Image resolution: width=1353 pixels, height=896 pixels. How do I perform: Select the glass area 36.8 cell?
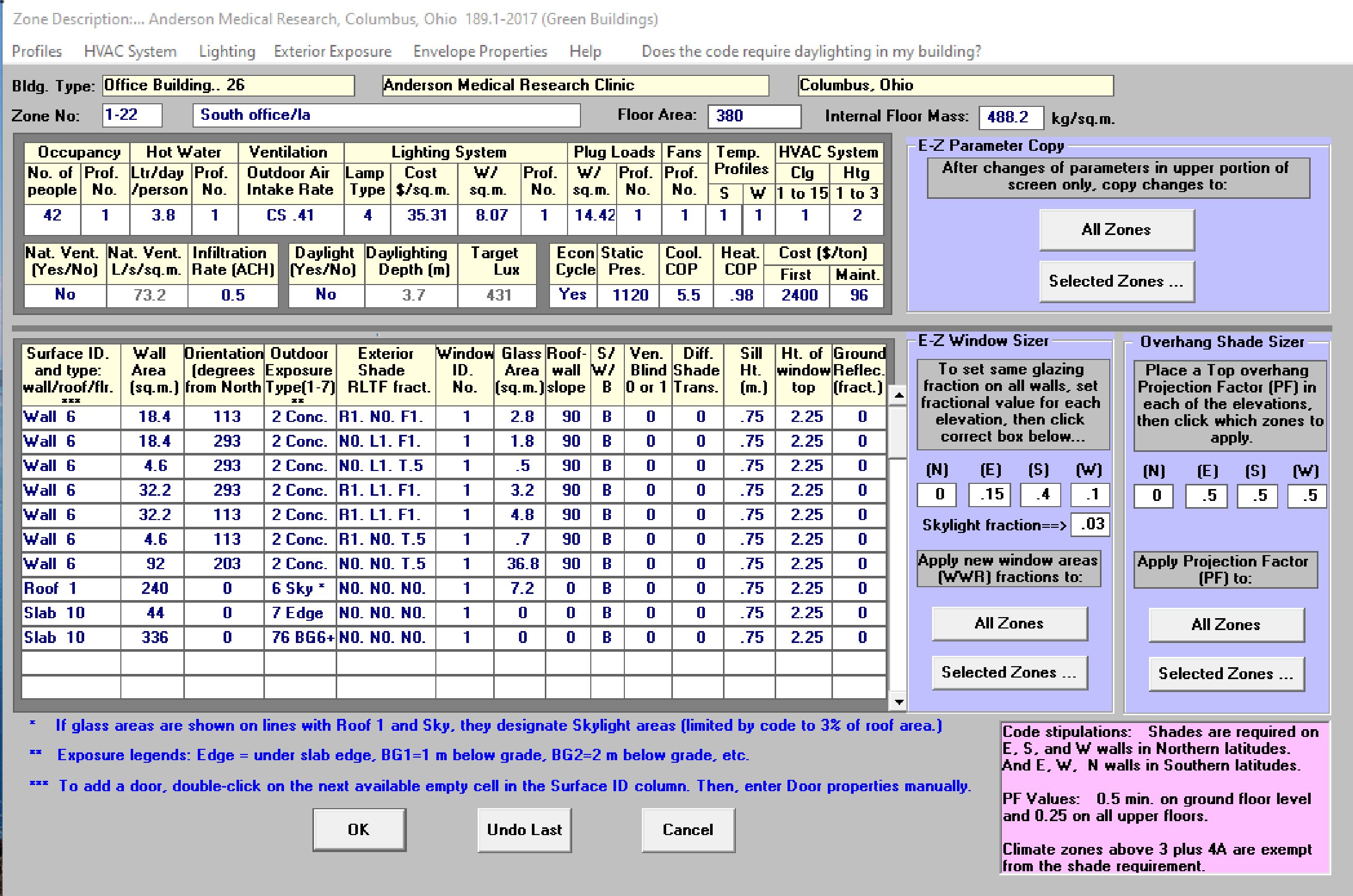(520, 564)
